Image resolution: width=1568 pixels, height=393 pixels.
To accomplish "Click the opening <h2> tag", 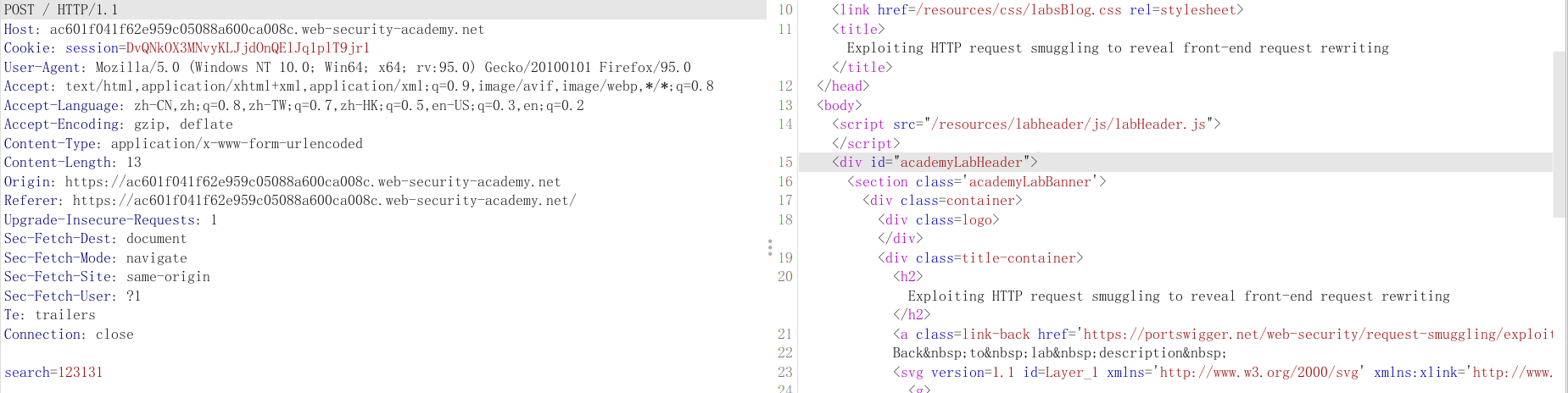I will click(x=907, y=276).
